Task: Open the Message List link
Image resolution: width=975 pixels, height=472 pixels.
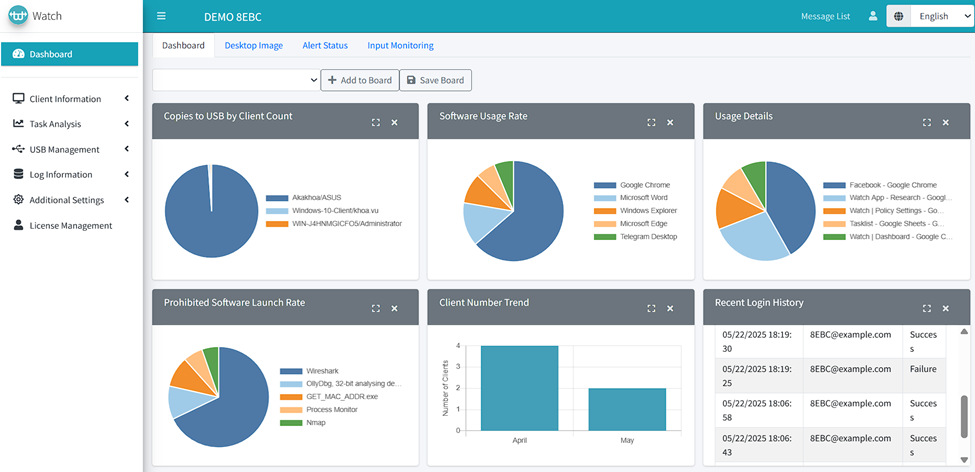Action: (x=825, y=16)
